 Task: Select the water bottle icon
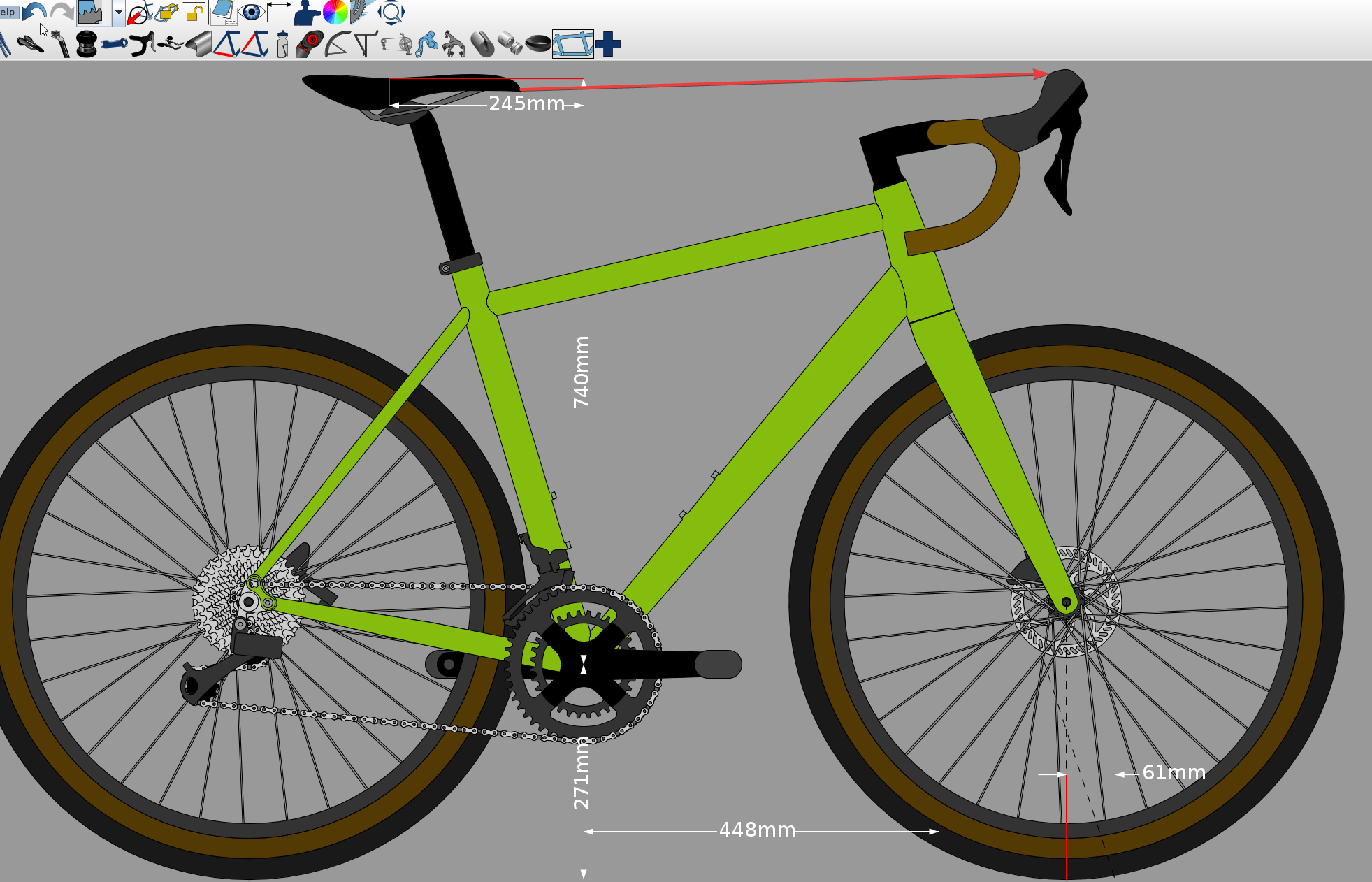(282, 44)
